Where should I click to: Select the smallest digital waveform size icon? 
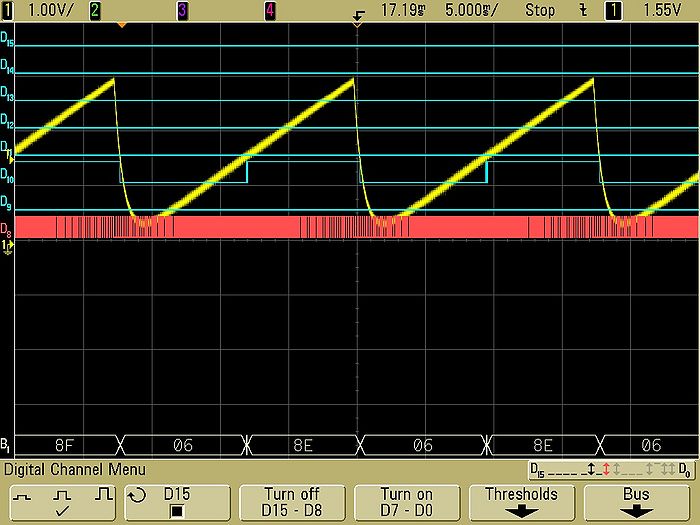pyautogui.click(x=23, y=494)
